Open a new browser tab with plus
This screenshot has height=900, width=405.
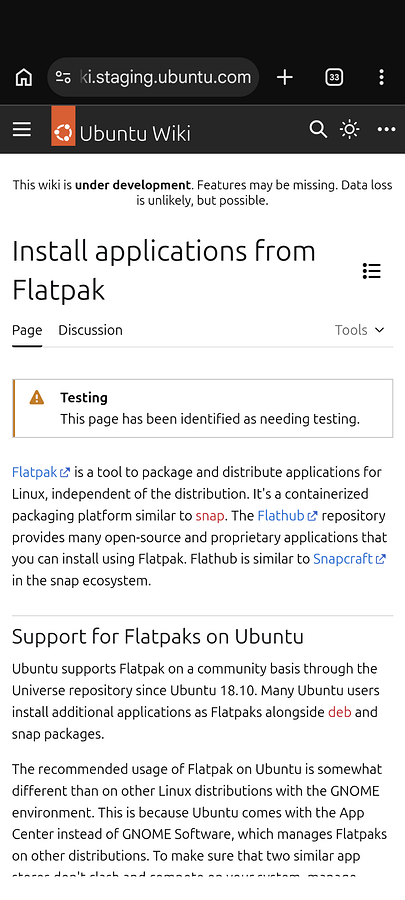tap(285, 77)
